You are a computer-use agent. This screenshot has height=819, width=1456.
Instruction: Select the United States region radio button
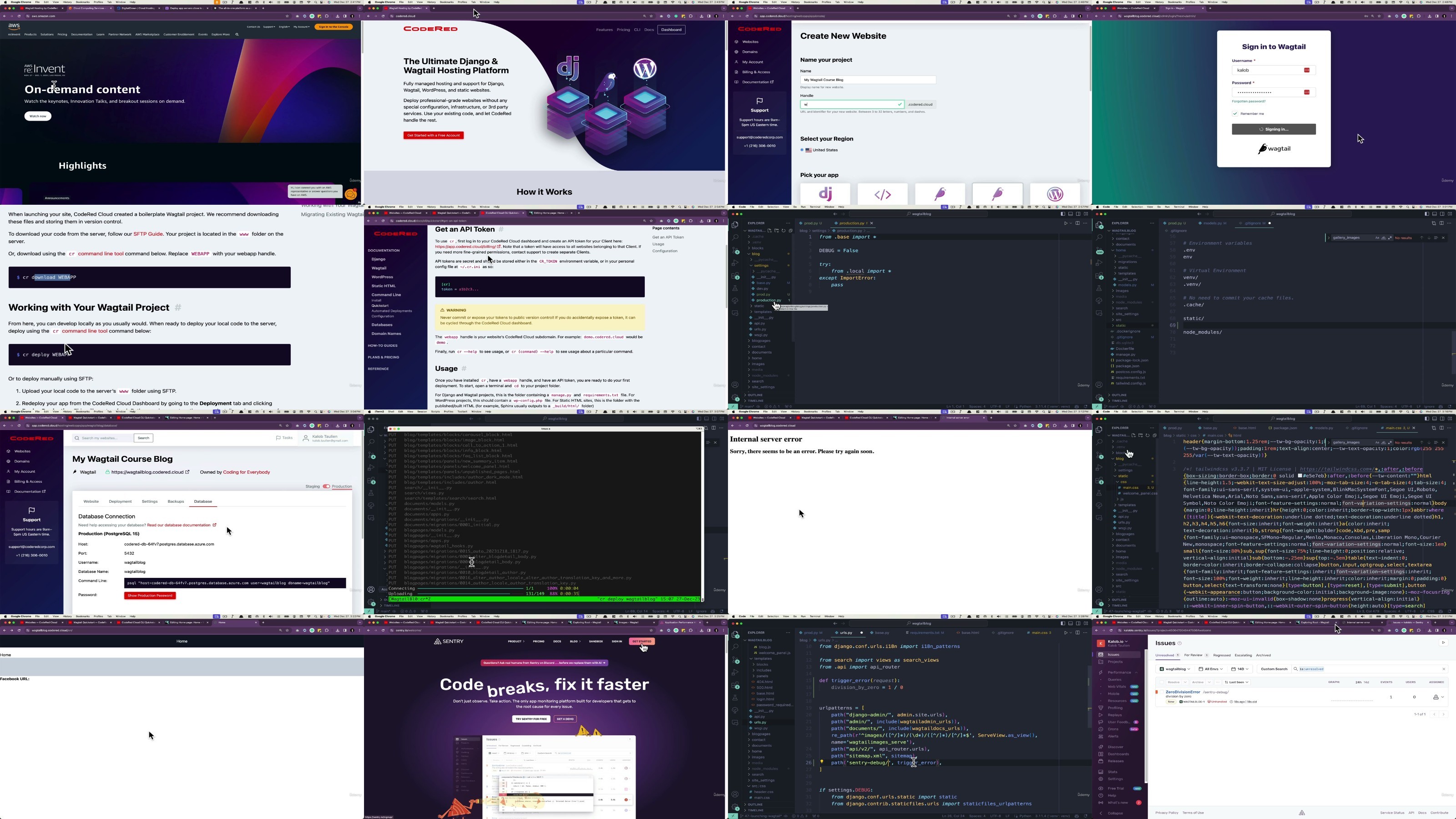tap(802, 150)
